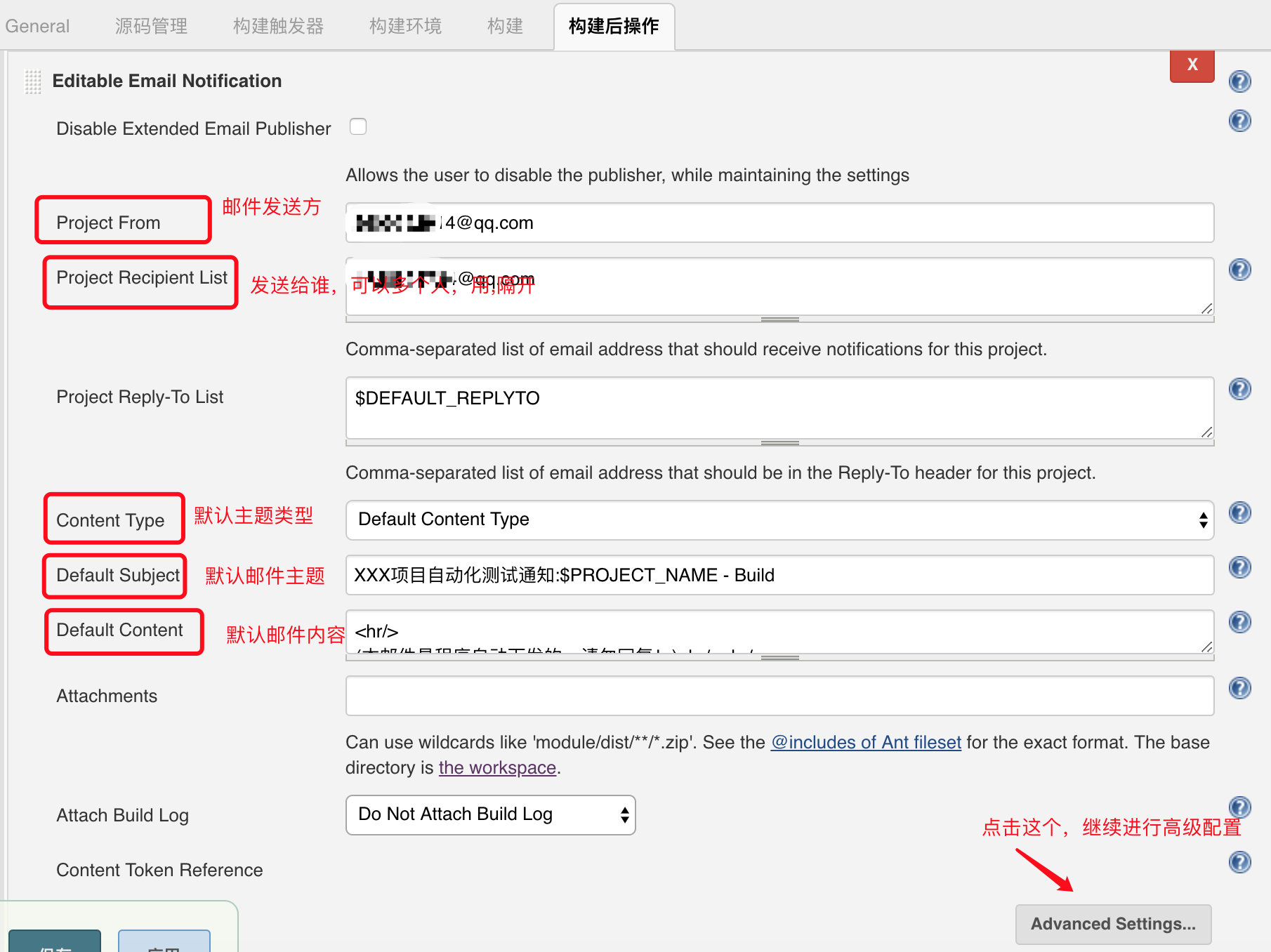Click drag handle beside Editable Email Notification
The height and width of the screenshot is (952, 1271).
coord(33,81)
